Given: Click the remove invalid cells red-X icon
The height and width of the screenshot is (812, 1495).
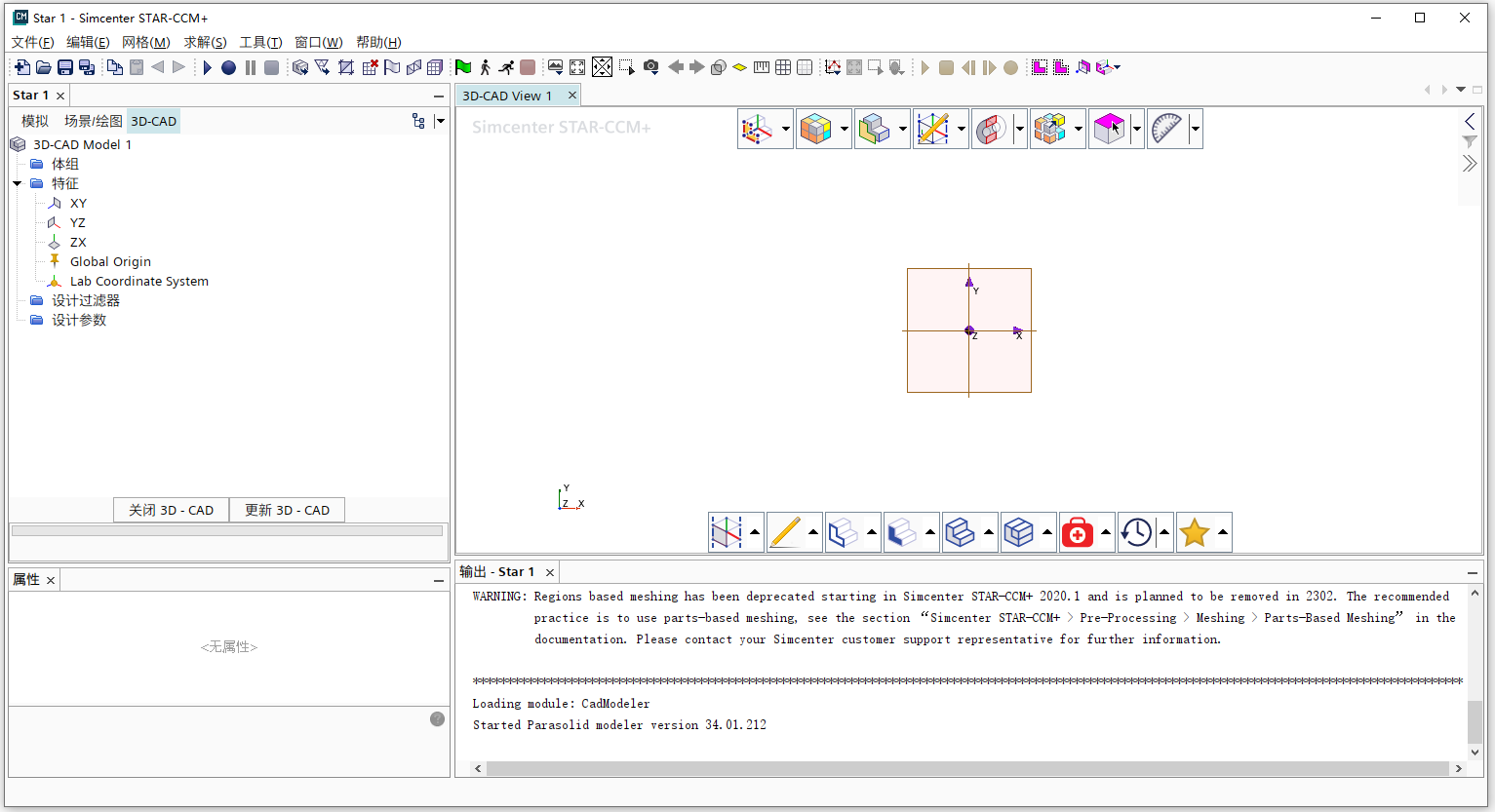Looking at the screenshot, I should point(370,67).
